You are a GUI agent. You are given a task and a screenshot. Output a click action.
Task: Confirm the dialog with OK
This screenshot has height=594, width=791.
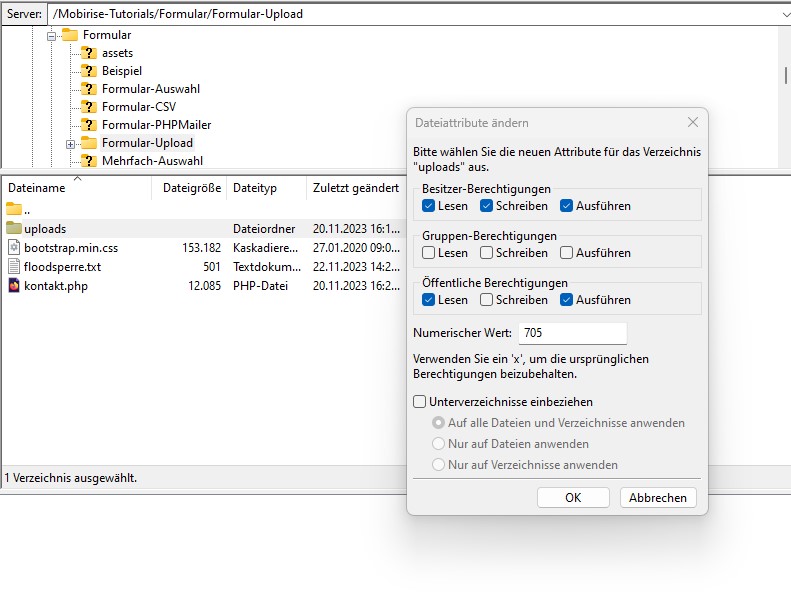click(x=573, y=498)
